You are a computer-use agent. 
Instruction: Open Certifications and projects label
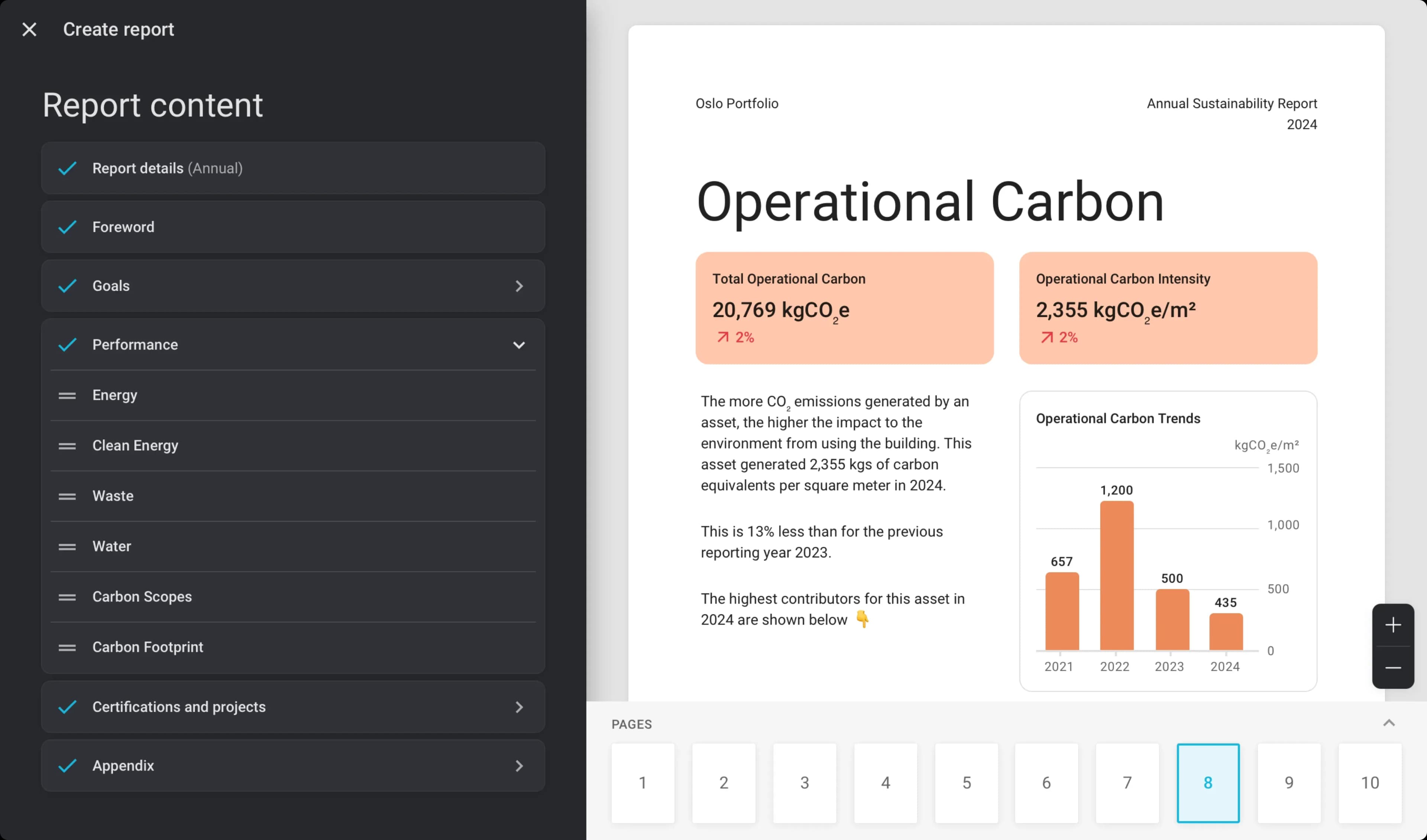pos(179,707)
